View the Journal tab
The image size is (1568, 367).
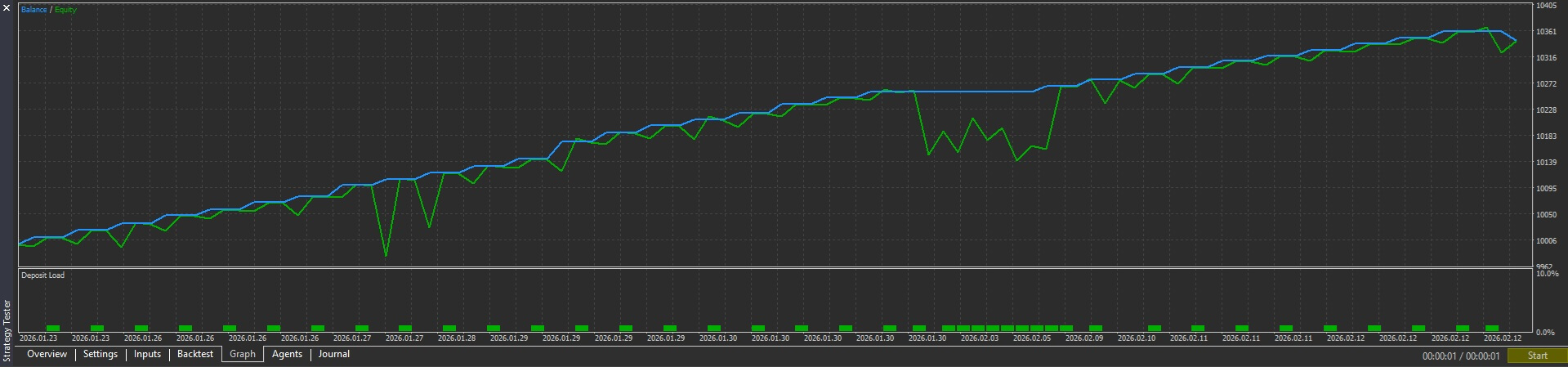click(334, 355)
